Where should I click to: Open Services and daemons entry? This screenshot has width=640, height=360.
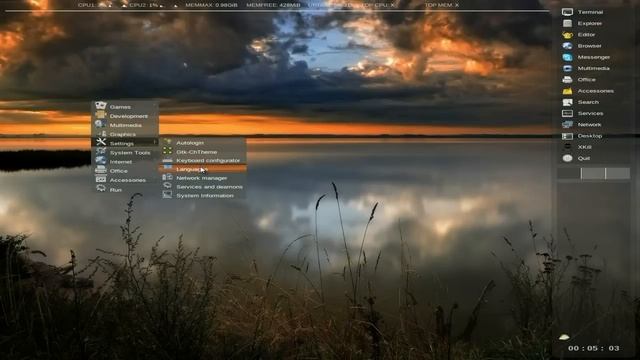click(x=203, y=187)
